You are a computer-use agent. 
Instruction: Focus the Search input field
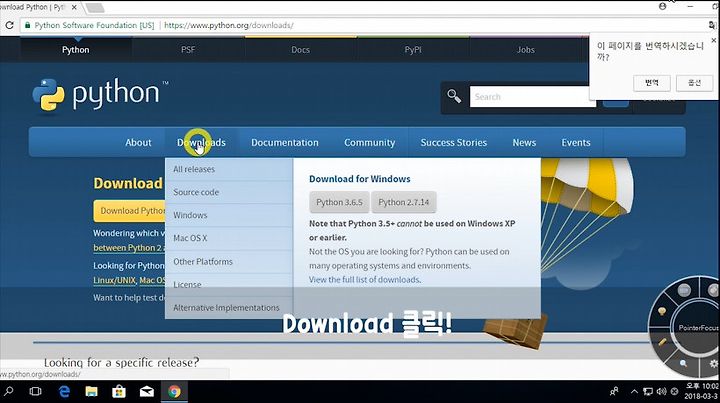click(532, 97)
